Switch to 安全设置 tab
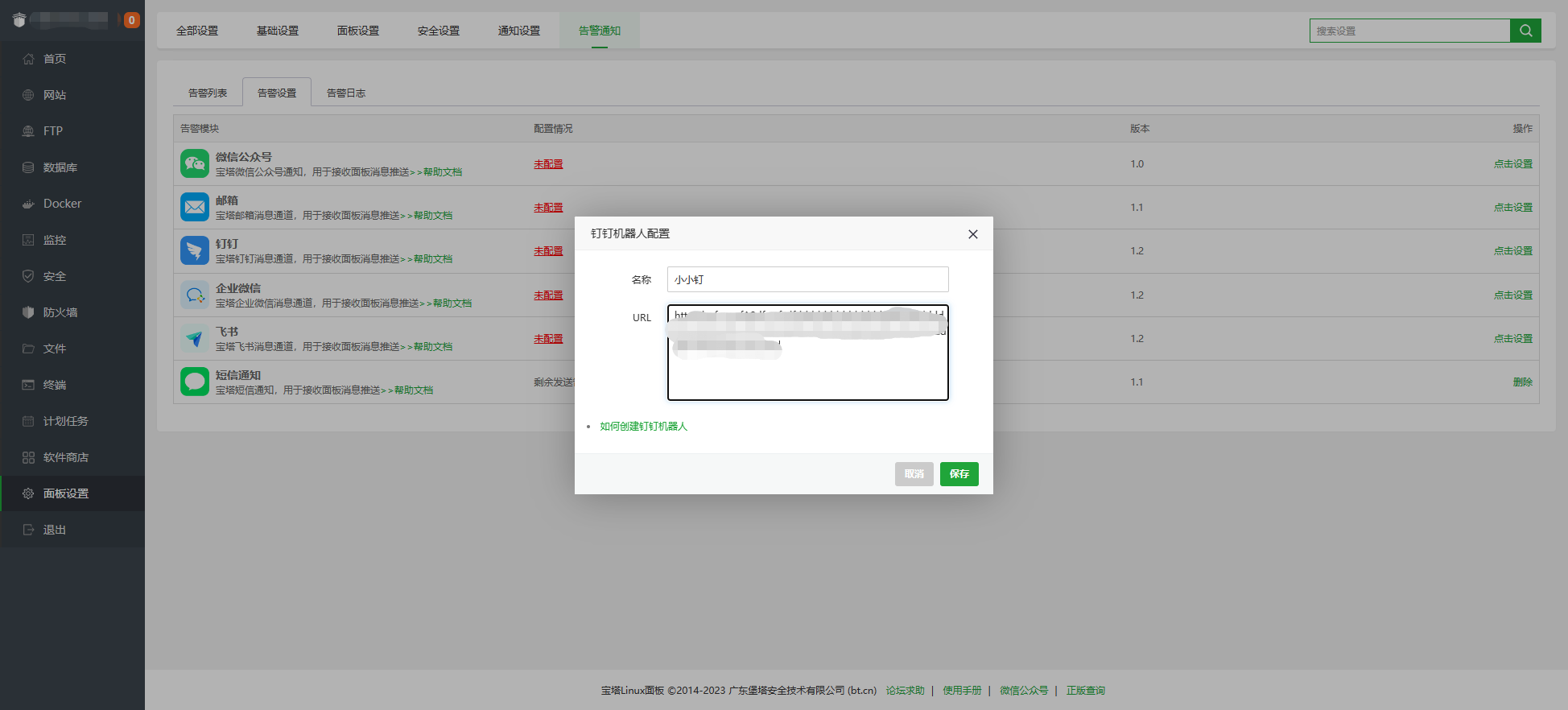The height and width of the screenshot is (710, 1568). tap(439, 31)
